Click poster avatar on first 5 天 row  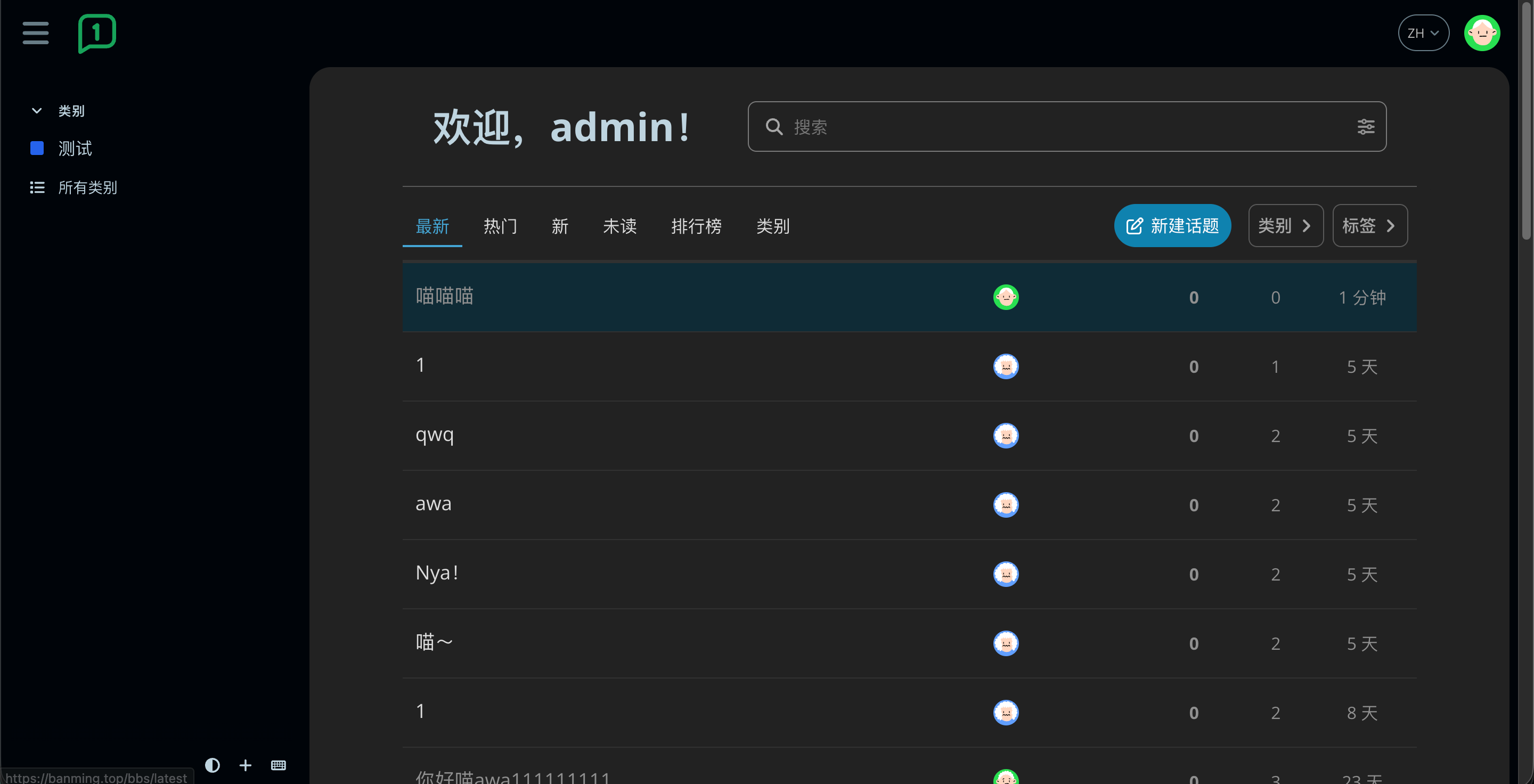pyautogui.click(x=1006, y=366)
